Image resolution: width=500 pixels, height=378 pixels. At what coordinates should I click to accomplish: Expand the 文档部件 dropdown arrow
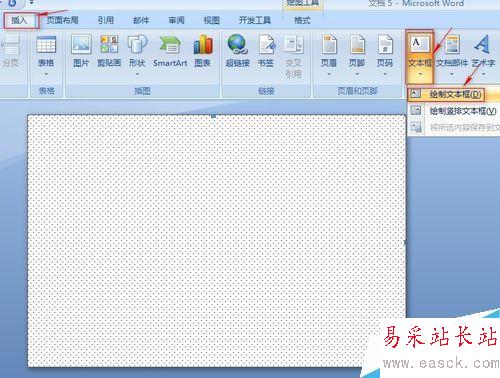[x=452, y=74]
